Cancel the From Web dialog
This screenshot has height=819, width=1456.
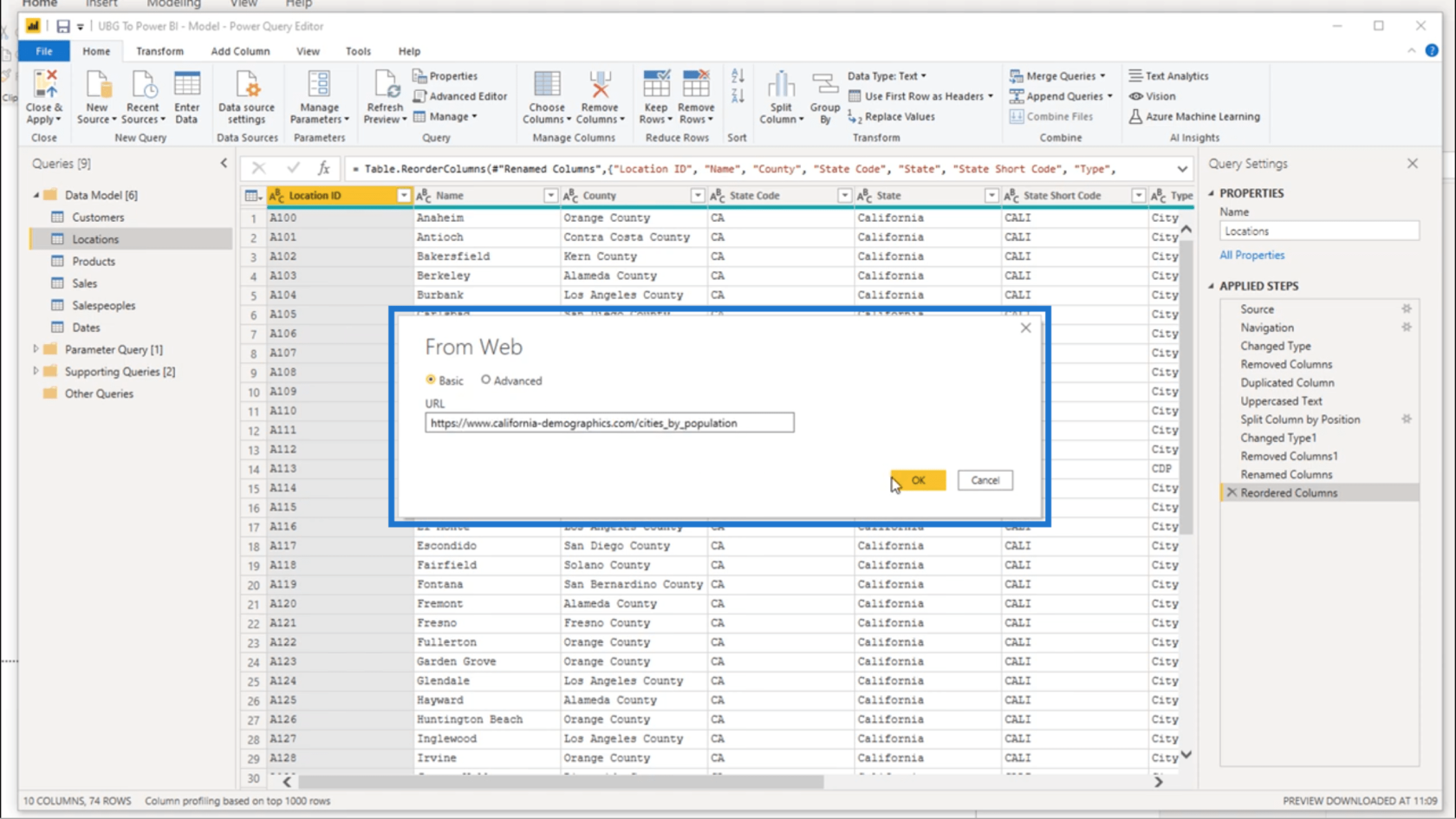pos(985,480)
